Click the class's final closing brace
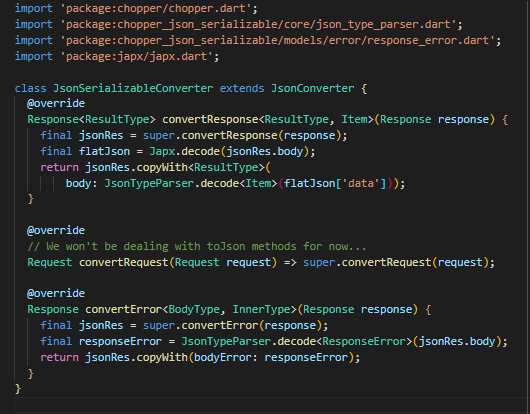The image size is (530, 414). (x=18, y=389)
